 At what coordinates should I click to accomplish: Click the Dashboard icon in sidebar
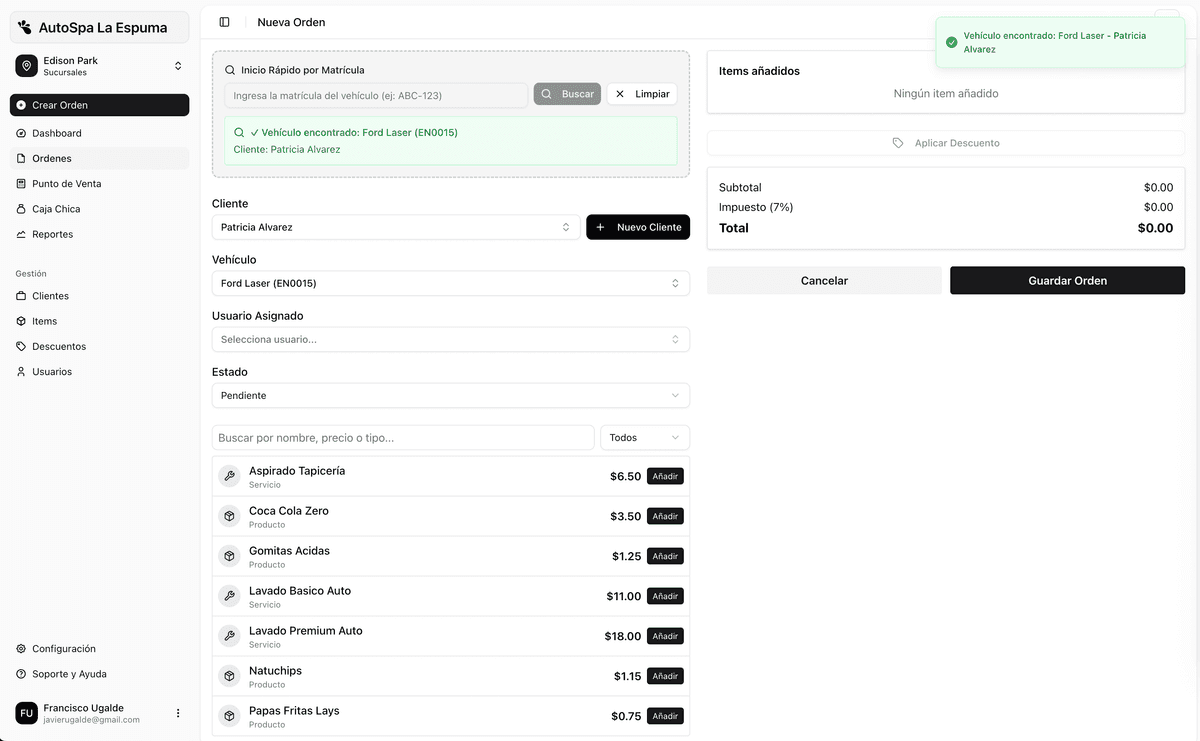pyautogui.click(x=21, y=133)
